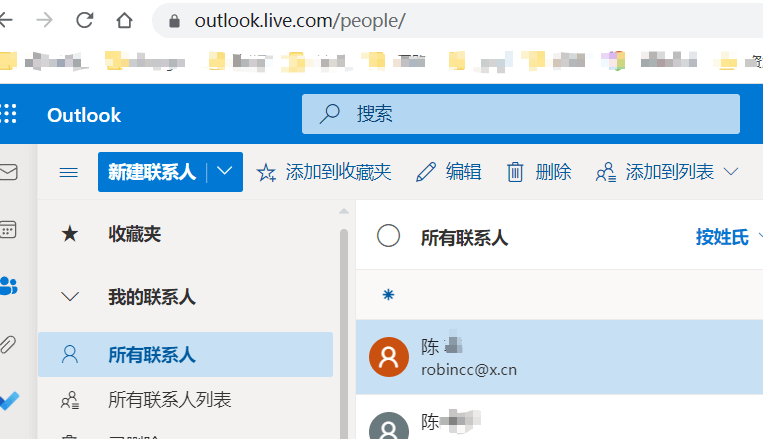The width and height of the screenshot is (763, 439).
Task: Click 删除 trash button
Action: [x=539, y=172]
